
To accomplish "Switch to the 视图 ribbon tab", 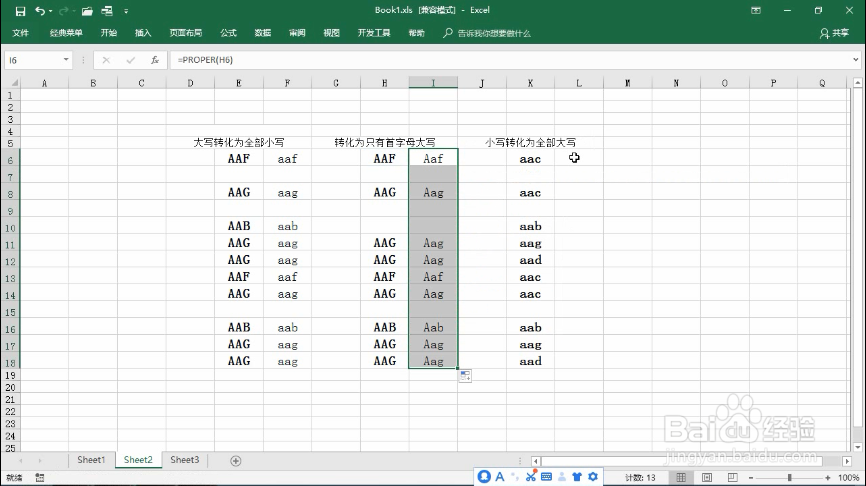I will (331, 33).
